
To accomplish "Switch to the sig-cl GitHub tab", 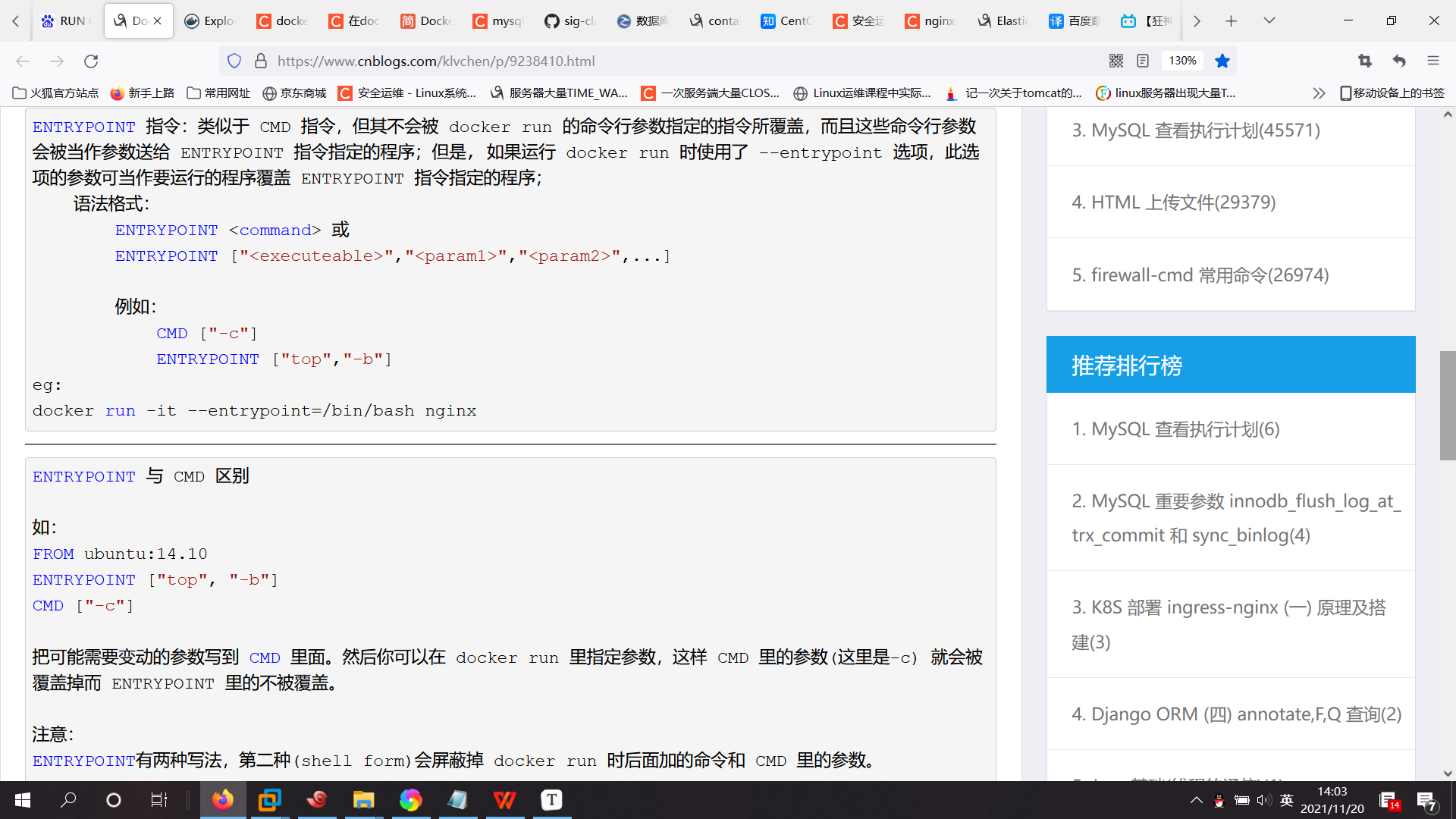I will pyautogui.click(x=570, y=20).
